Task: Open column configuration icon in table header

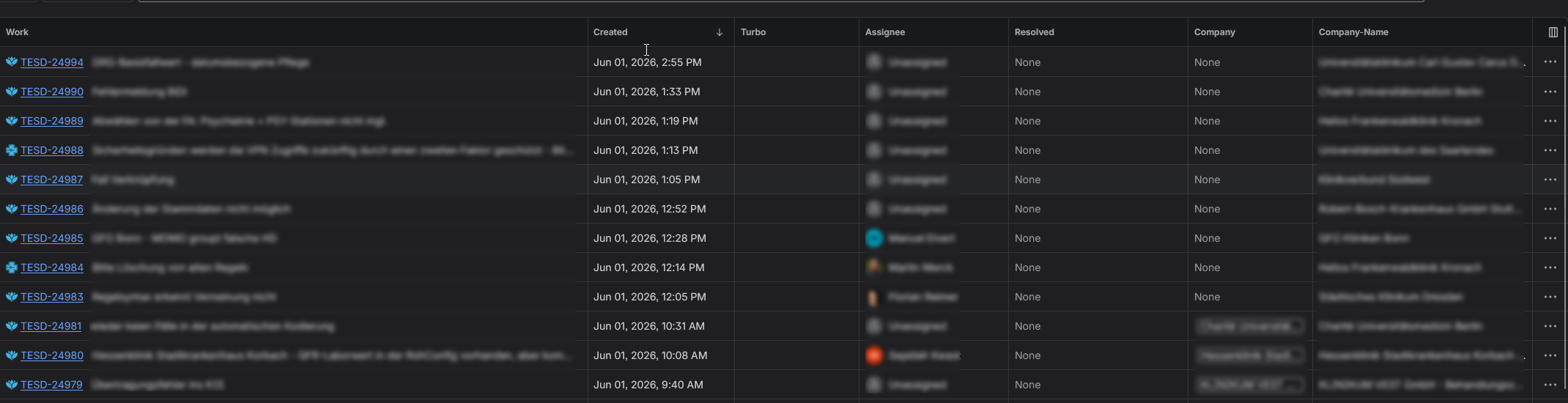Action: 1553,32
